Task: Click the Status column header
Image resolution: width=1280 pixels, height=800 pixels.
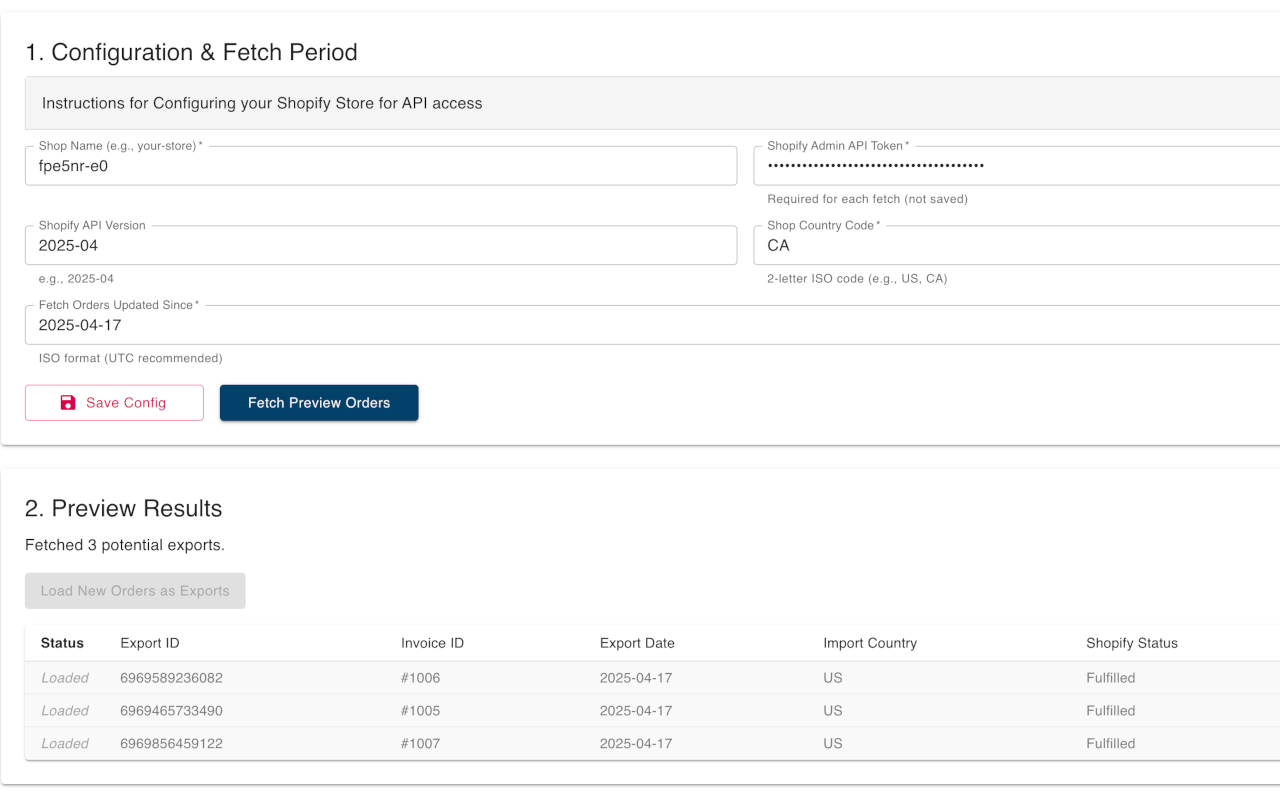Action: pyautogui.click(x=63, y=643)
